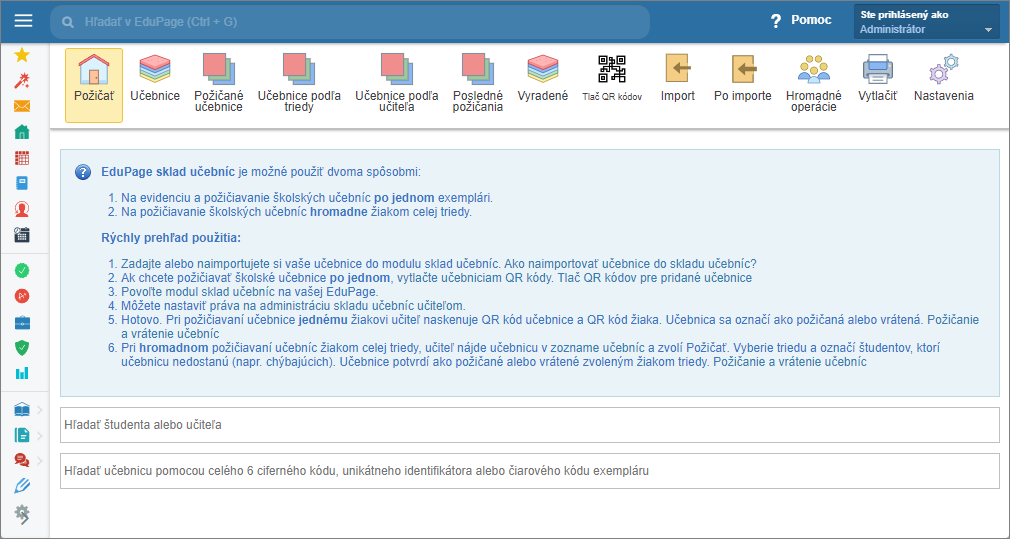This screenshot has width=1010, height=539.
Task: Open the hamburger menu at top left
Action: 23,21
